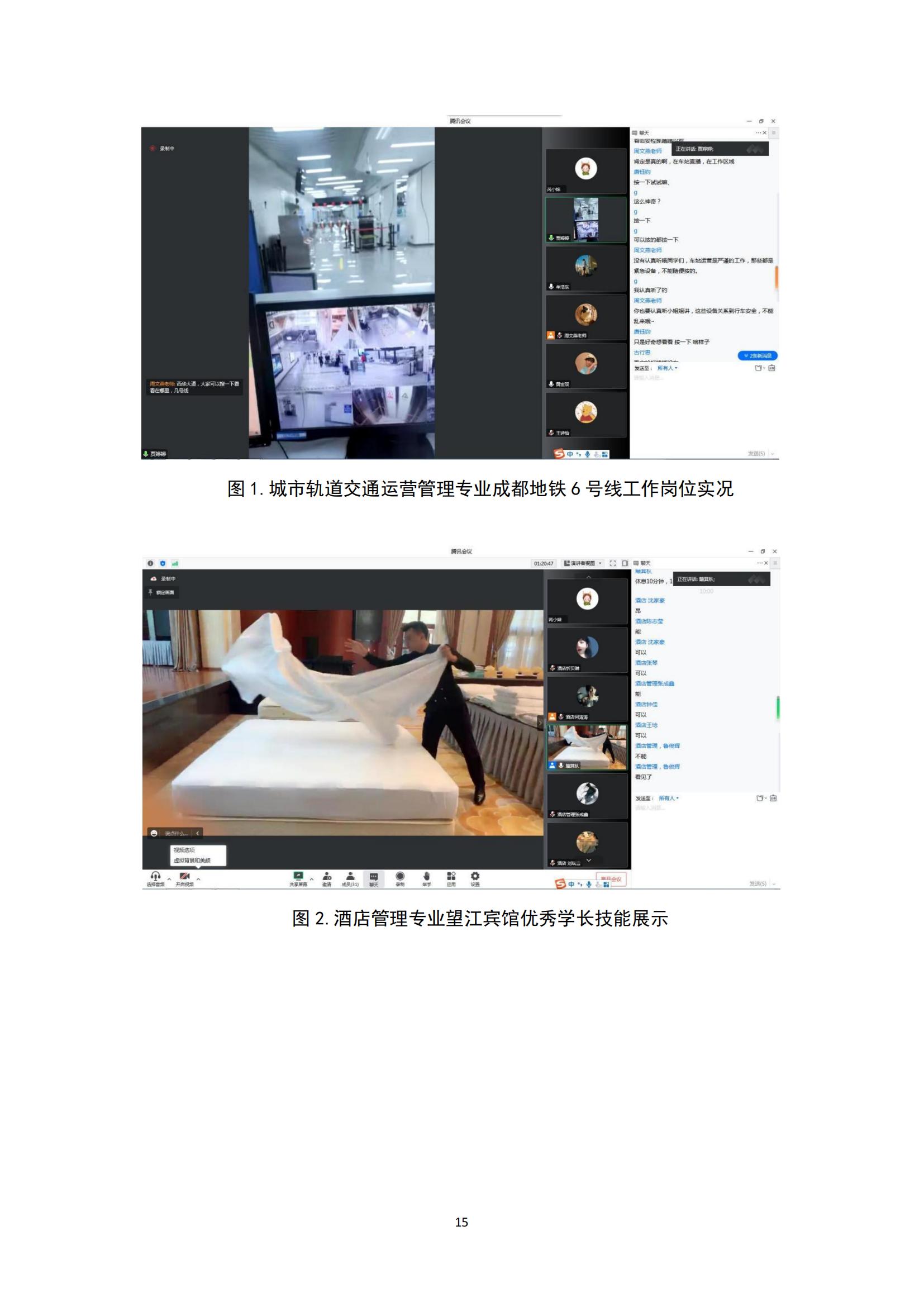Enter fullscreen via the fullscreen icon in Figure 2 meeting
Image resolution: width=924 pixels, height=1307 pixels.
click(613, 563)
